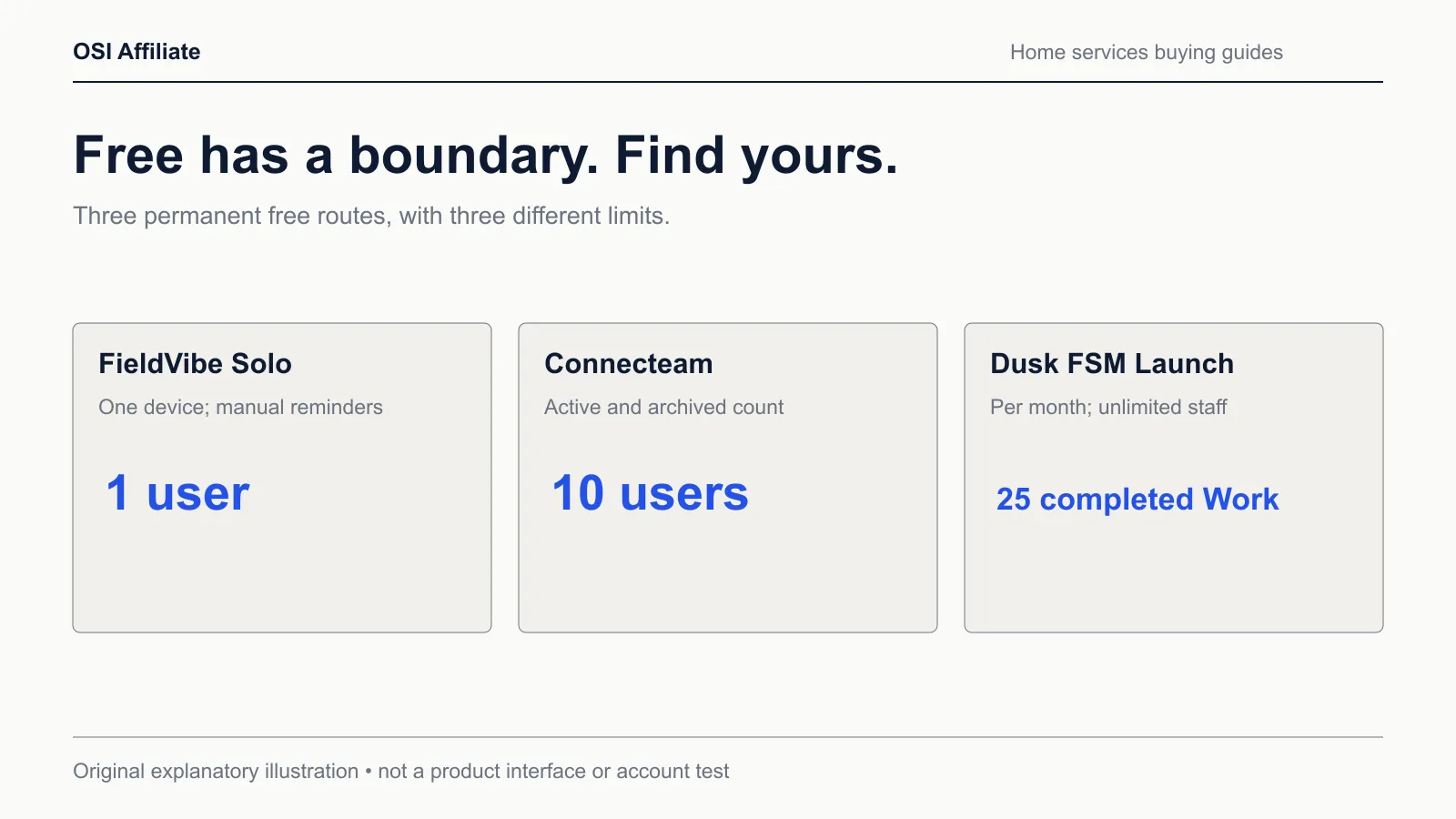Select the headline "Free has a boundary. Find yours."
The height and width of the screenshot is (819, 1456).
coord(486,155)
